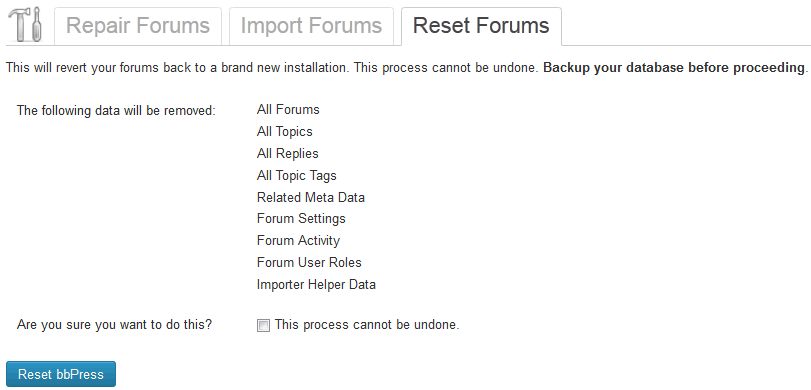Switch to the Repair Forums tab
This screenshot has width=811, height=390.
(138, 26)
